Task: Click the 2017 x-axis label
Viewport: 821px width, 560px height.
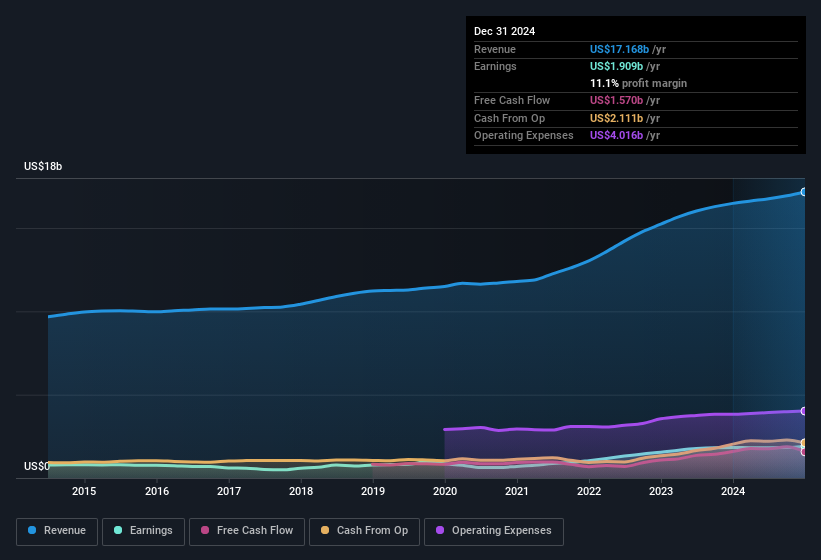Action: point(229,491)
